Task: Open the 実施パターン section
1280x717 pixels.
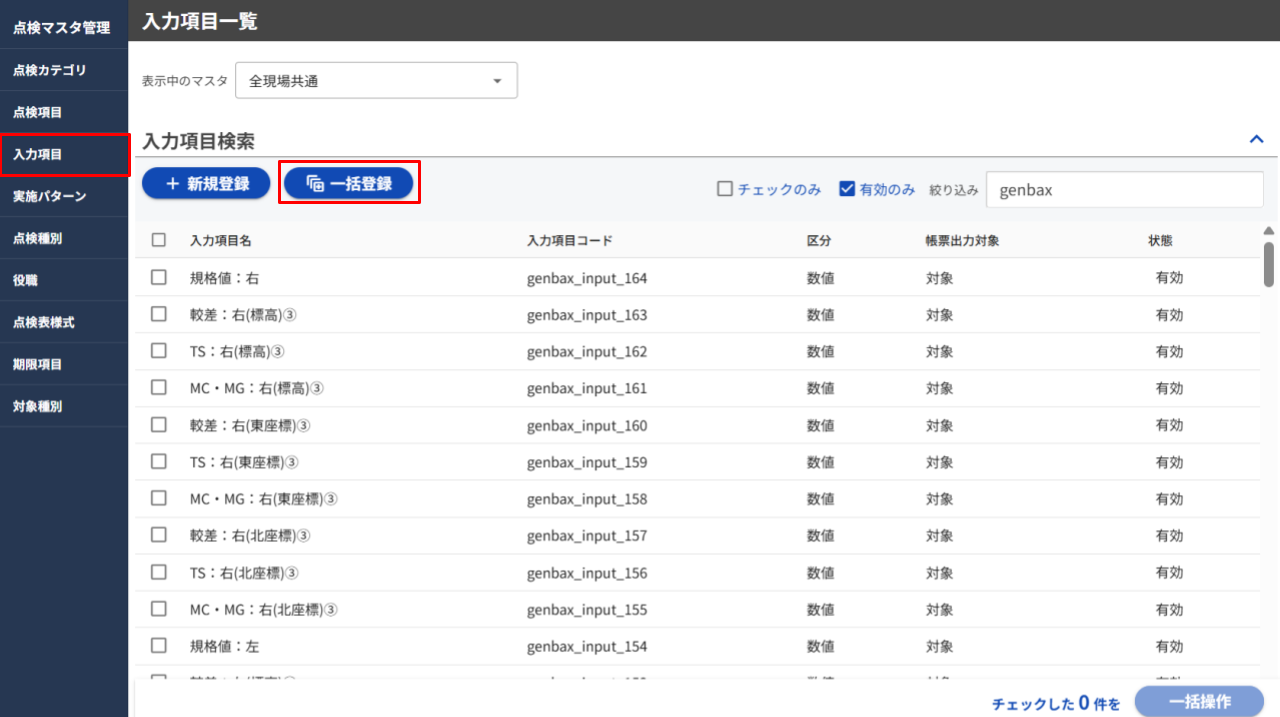Action: click(64, 196)
